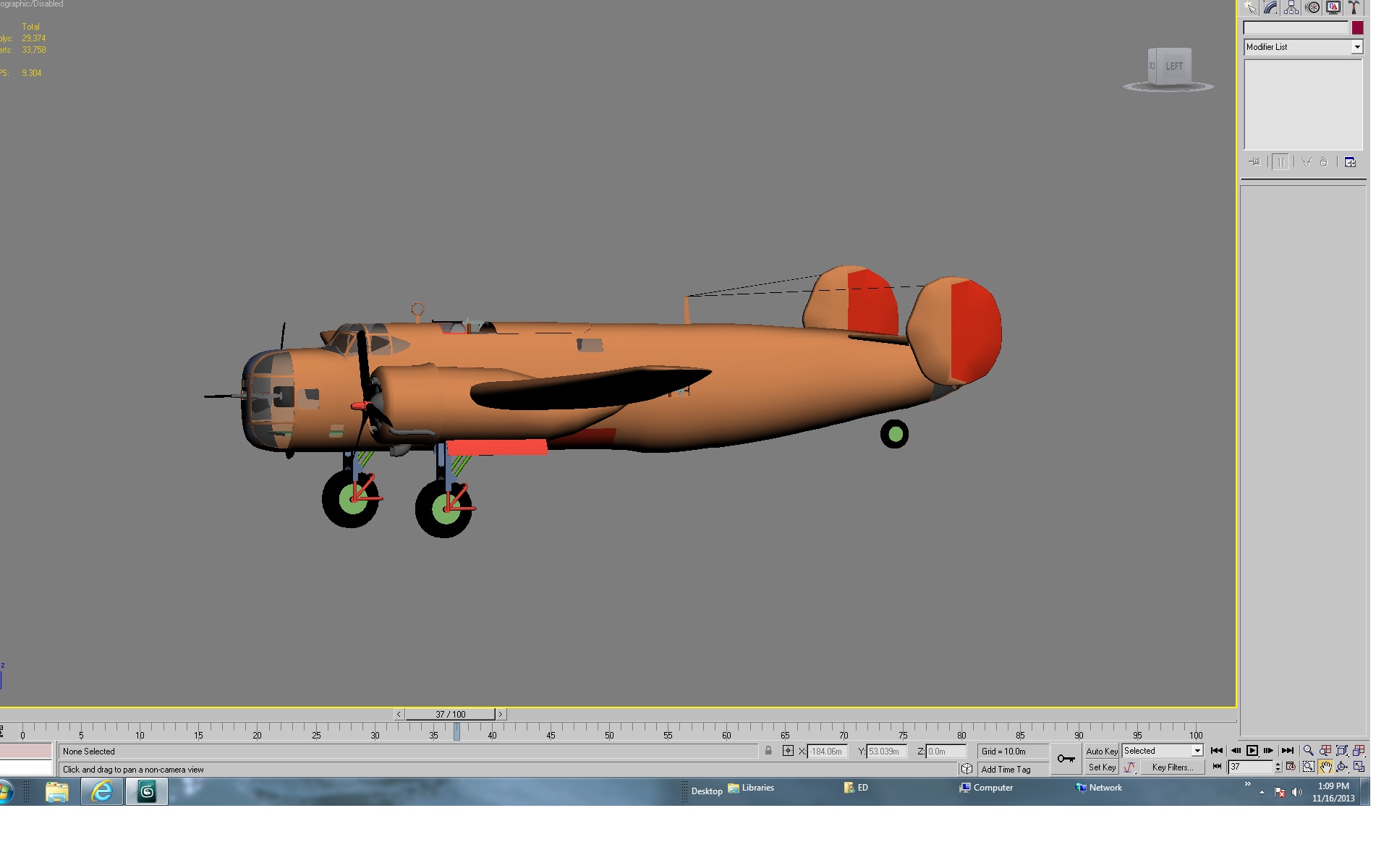The image size is (1389, 868).
Task: Open Internet Explorer from taskbar
Action: click(102, 792)
